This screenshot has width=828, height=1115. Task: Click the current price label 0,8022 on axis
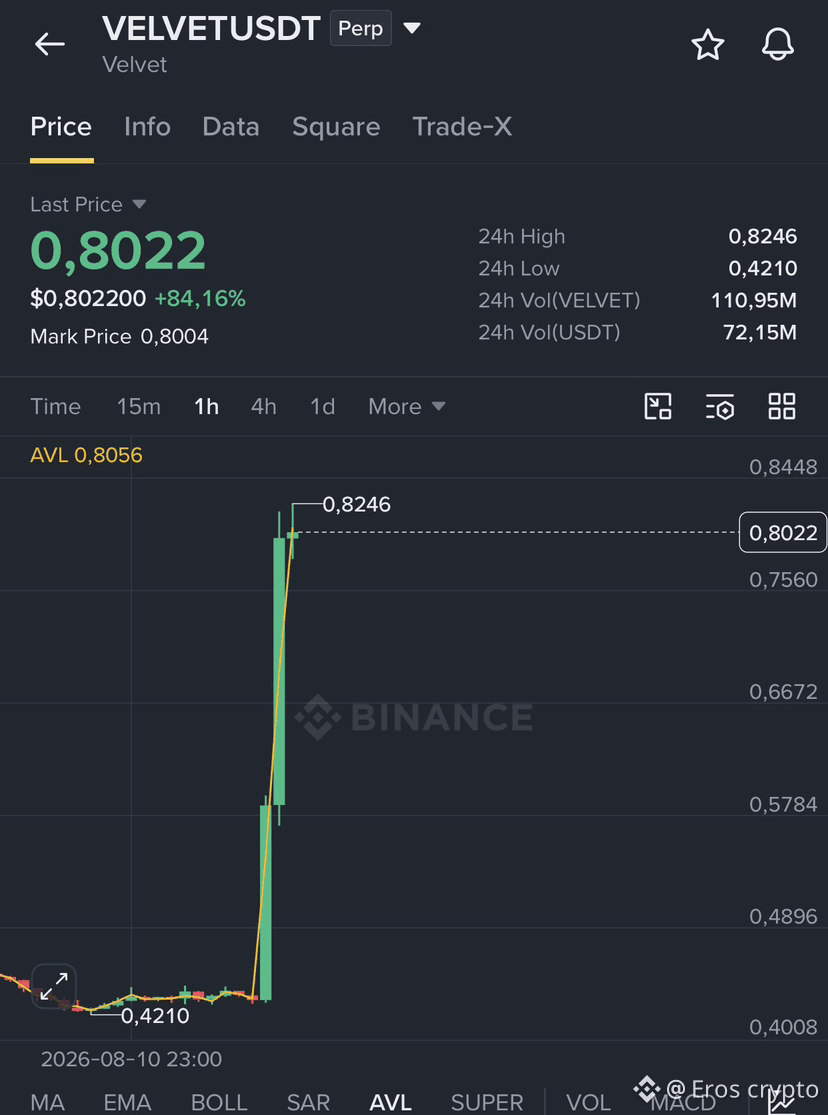pyautogui.click(x=782, y=533)
